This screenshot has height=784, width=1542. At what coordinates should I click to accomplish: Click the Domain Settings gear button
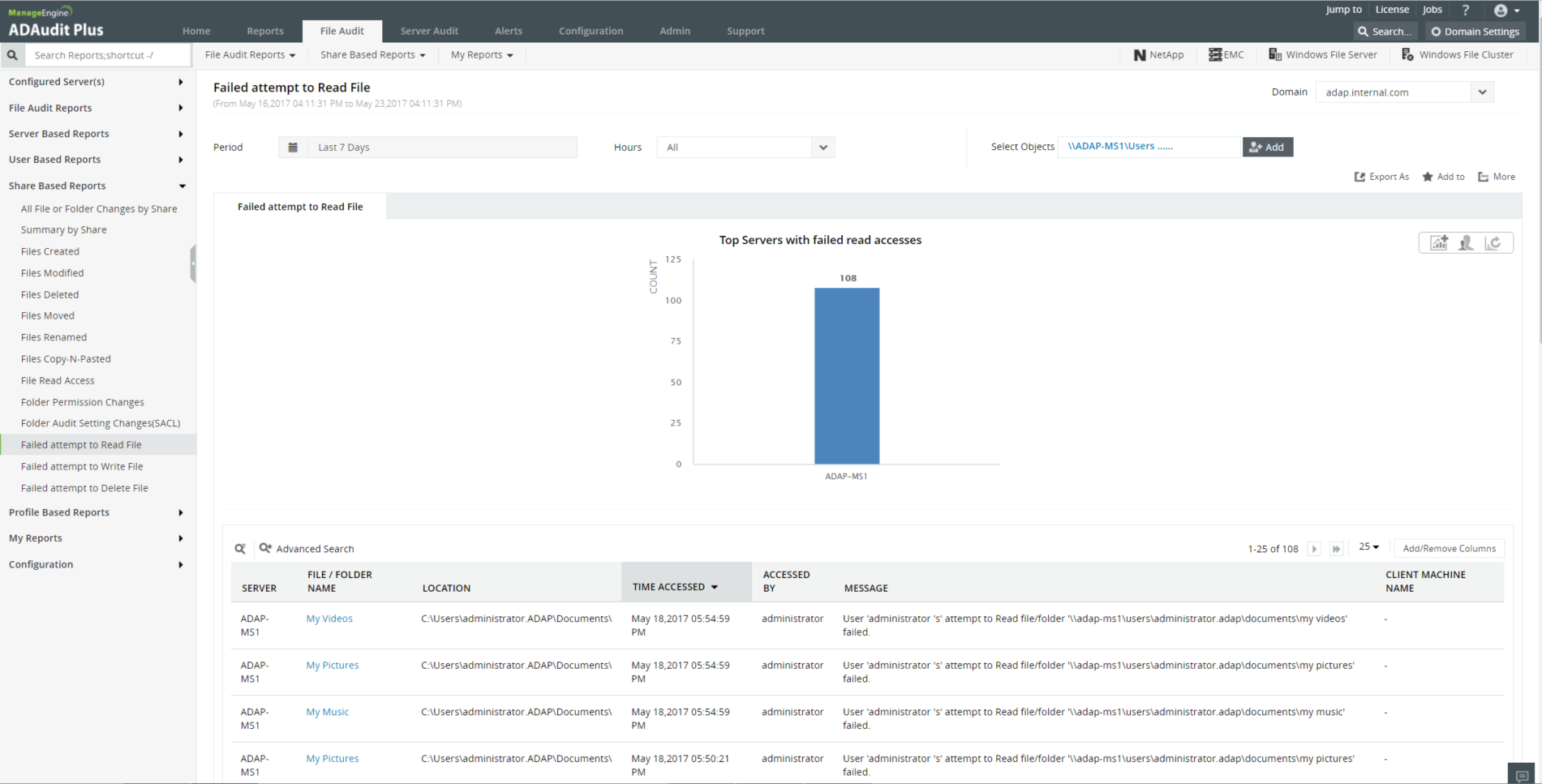1475,32
